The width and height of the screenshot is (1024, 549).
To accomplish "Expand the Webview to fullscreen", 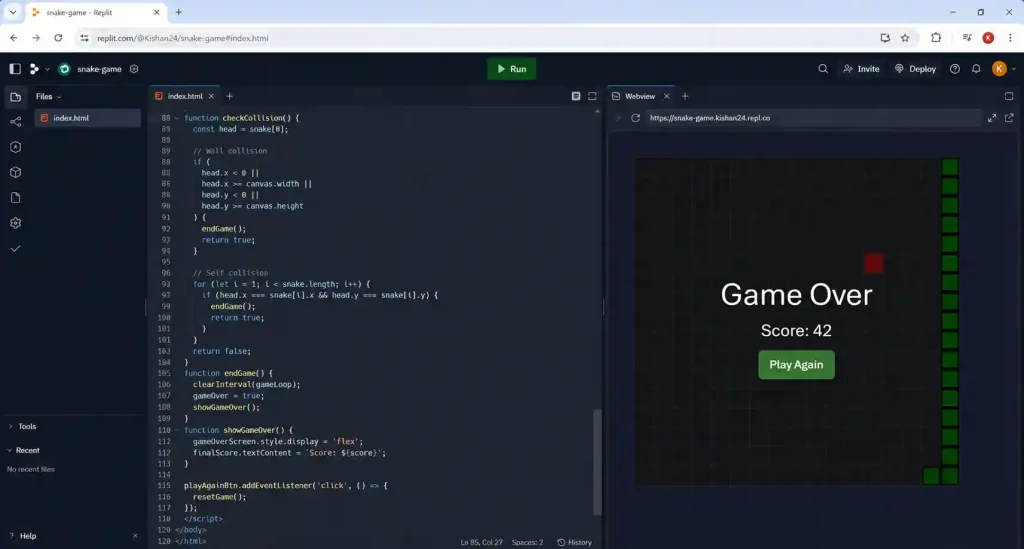I will pos(992,118).
